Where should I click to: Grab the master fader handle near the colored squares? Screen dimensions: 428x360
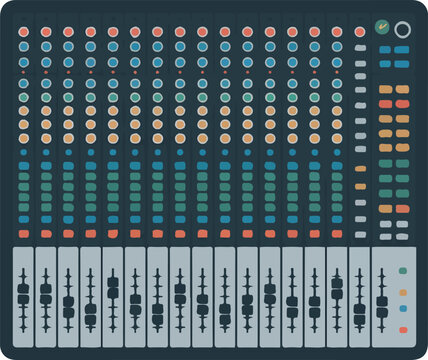click(x=382, y=307)
